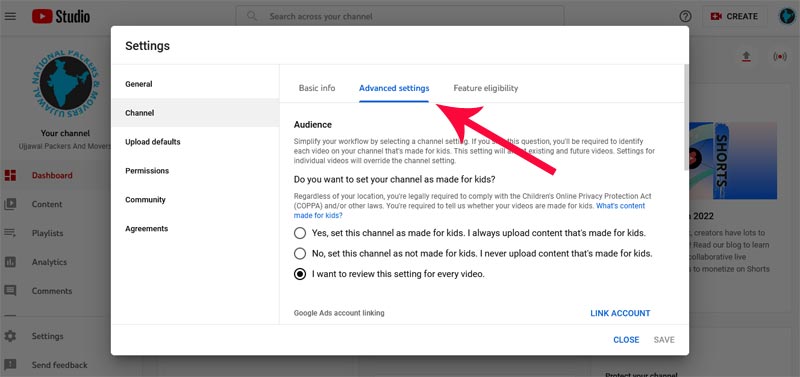
Task: Click the Analytics bar chart icon
Action: point(10,262)
